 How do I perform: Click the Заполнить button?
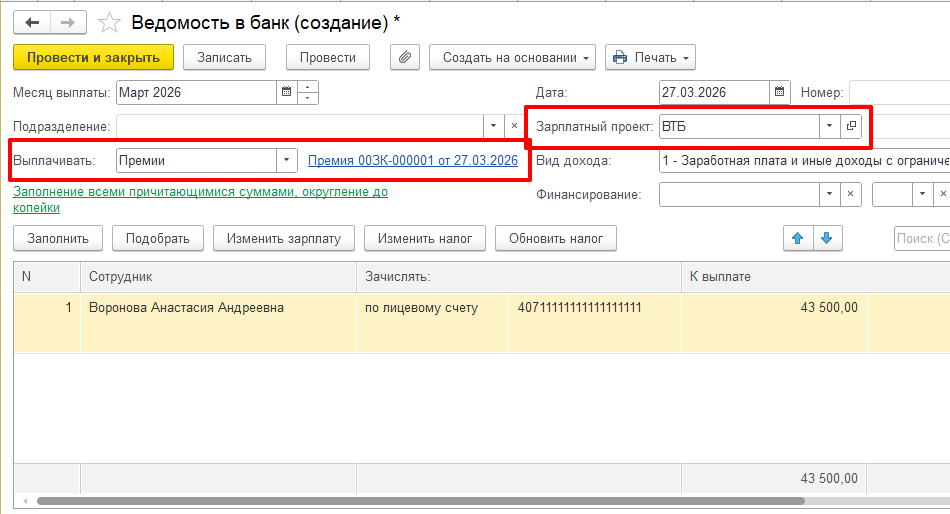point(58,238)
